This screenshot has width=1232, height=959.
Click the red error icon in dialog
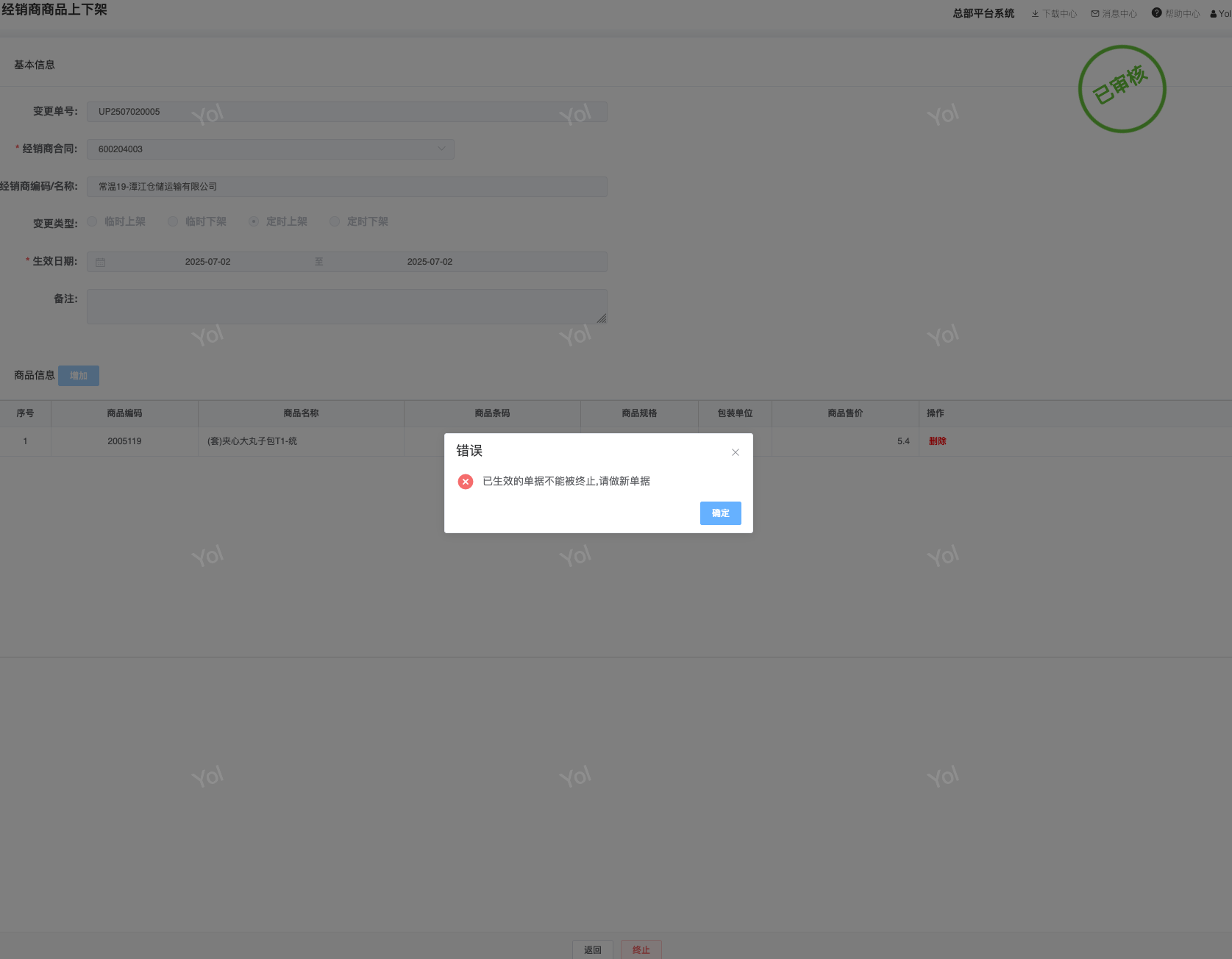pyautogui.click(x=466, y=482)
